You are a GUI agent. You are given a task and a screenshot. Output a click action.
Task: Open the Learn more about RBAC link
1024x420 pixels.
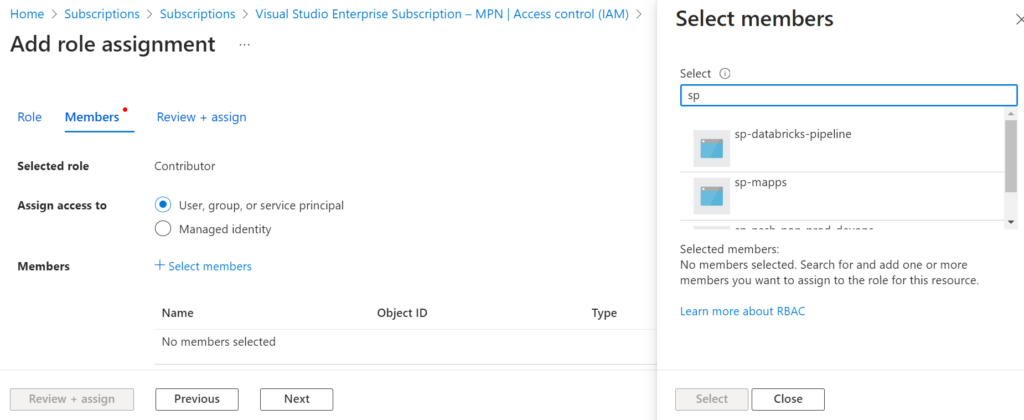742,311
